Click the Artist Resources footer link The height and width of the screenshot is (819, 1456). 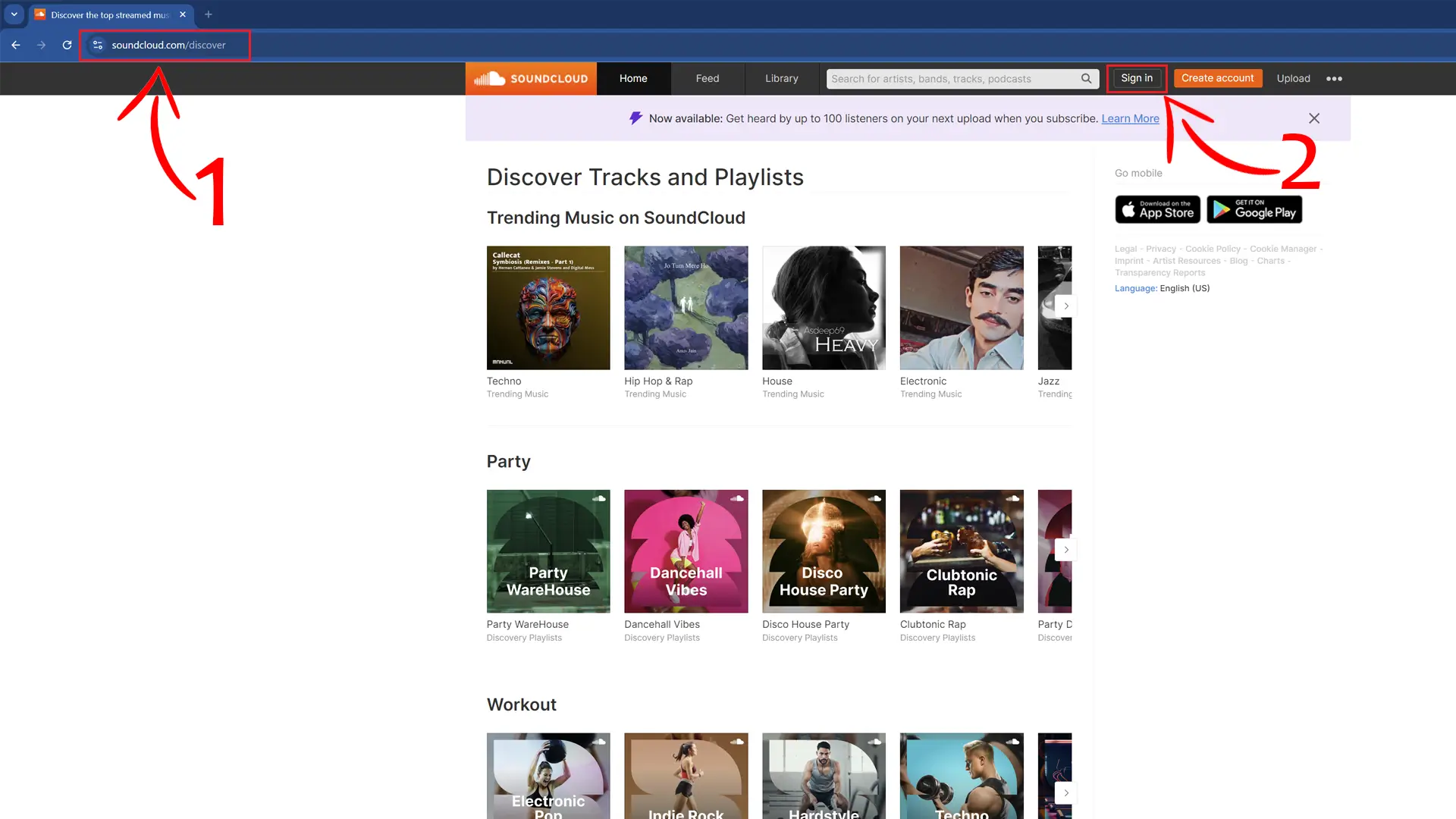coord(1187,262)
